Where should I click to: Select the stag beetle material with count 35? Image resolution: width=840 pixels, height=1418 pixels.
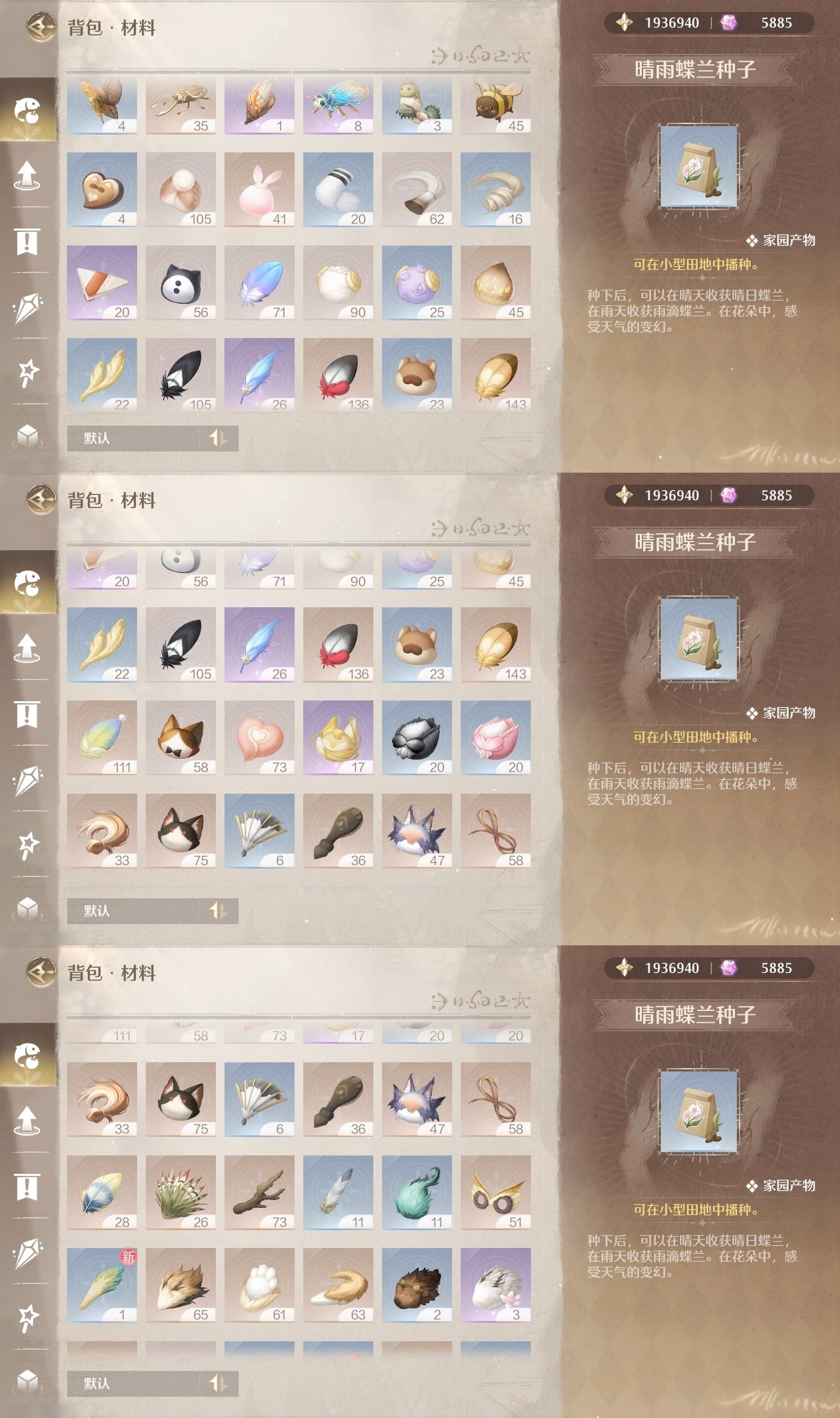[180, 106]
